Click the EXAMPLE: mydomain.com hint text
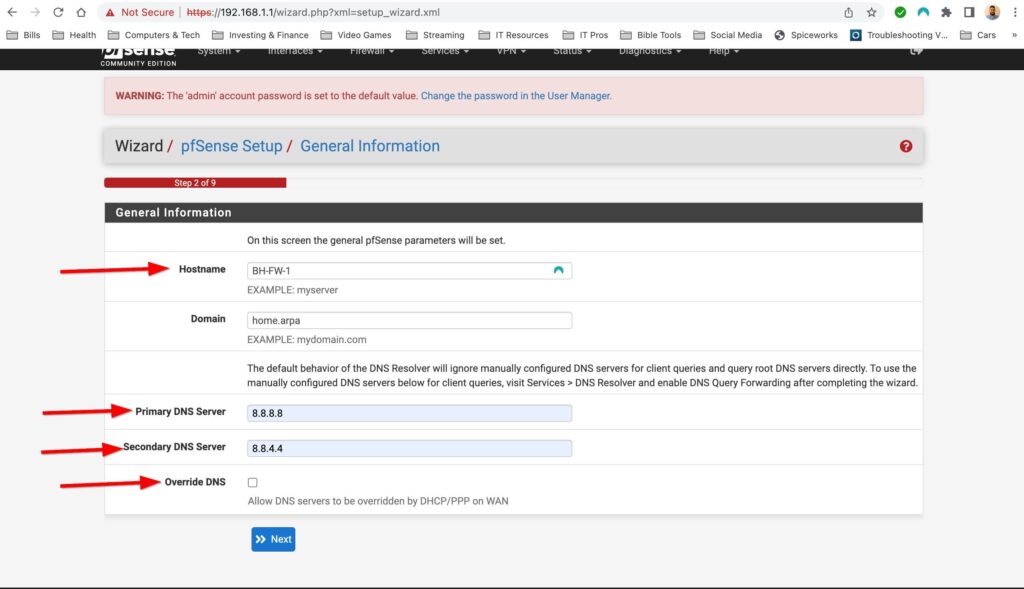The height and width of the screenshot is (589, 1024). tap(306, 340)
